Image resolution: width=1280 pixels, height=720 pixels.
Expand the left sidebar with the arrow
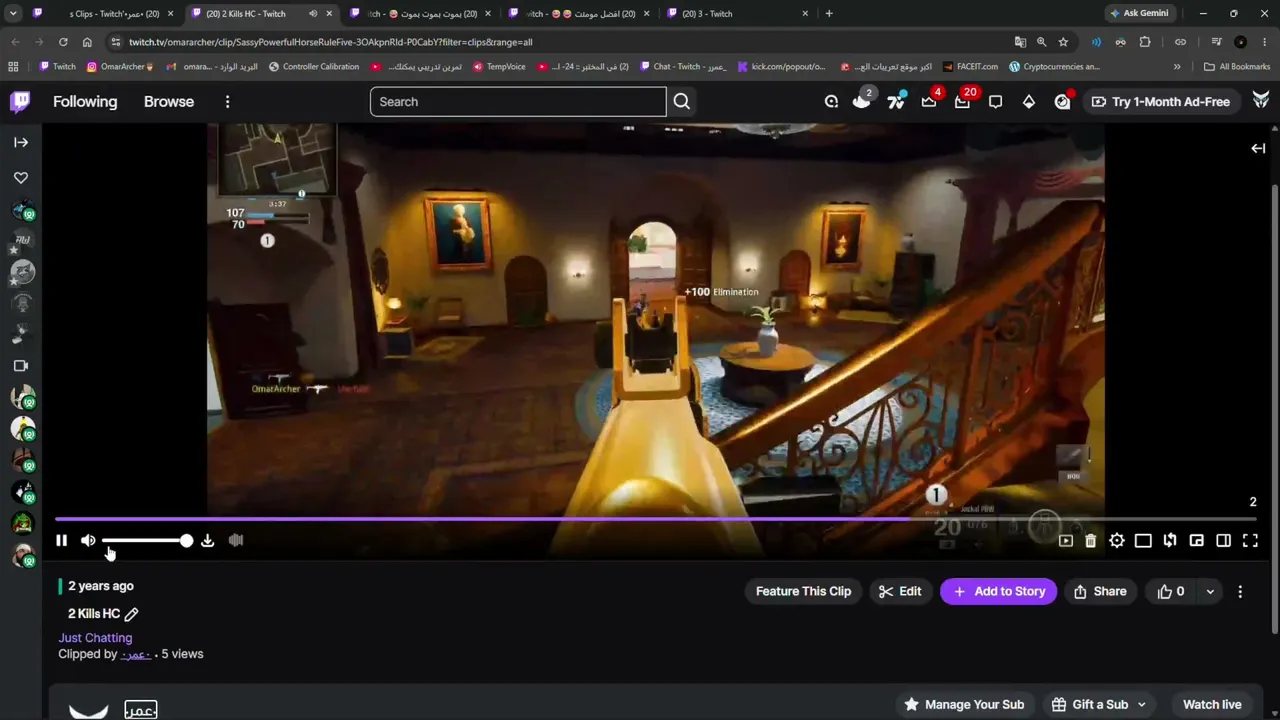tap(21, 142)
